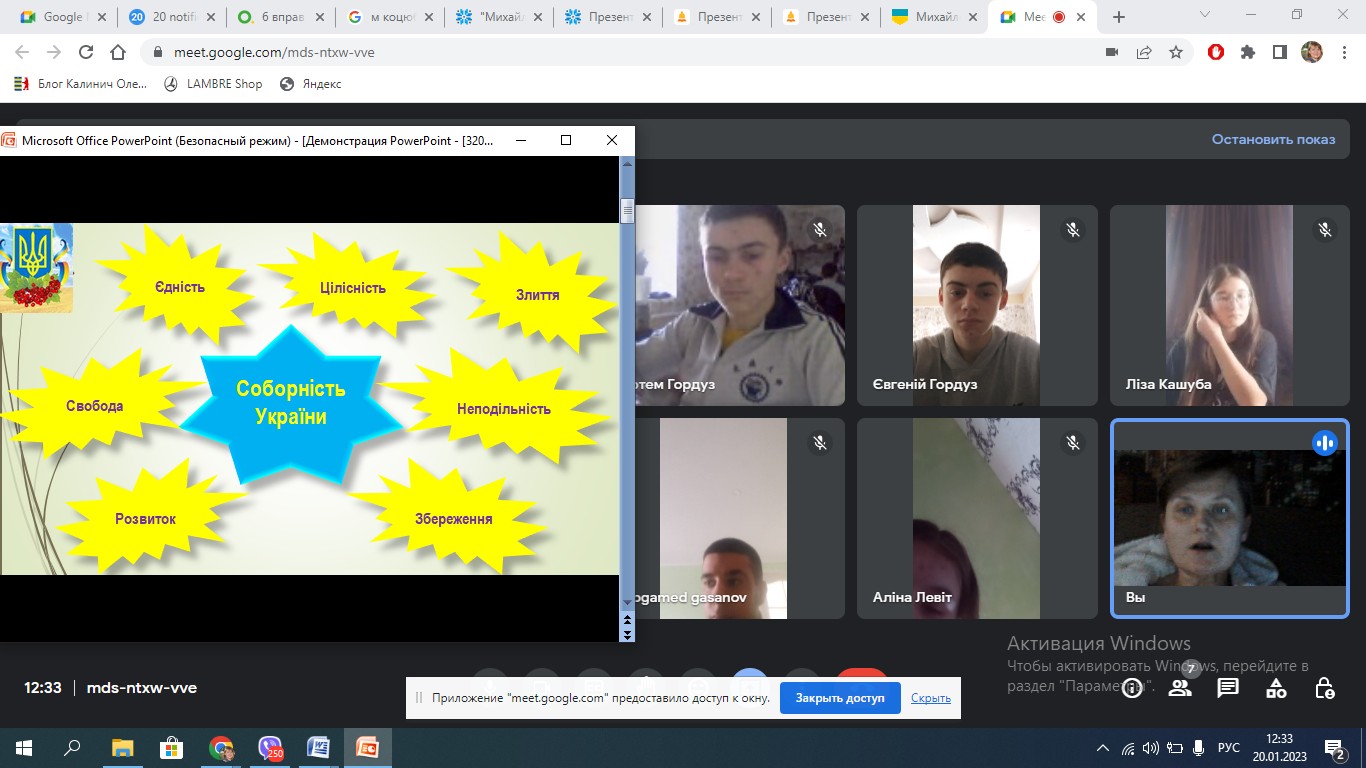Image resolution: width=1366 pixels, height=768 pixels.
Task: Switch to the 'м коцюб' Google tab
Action: 390,17
